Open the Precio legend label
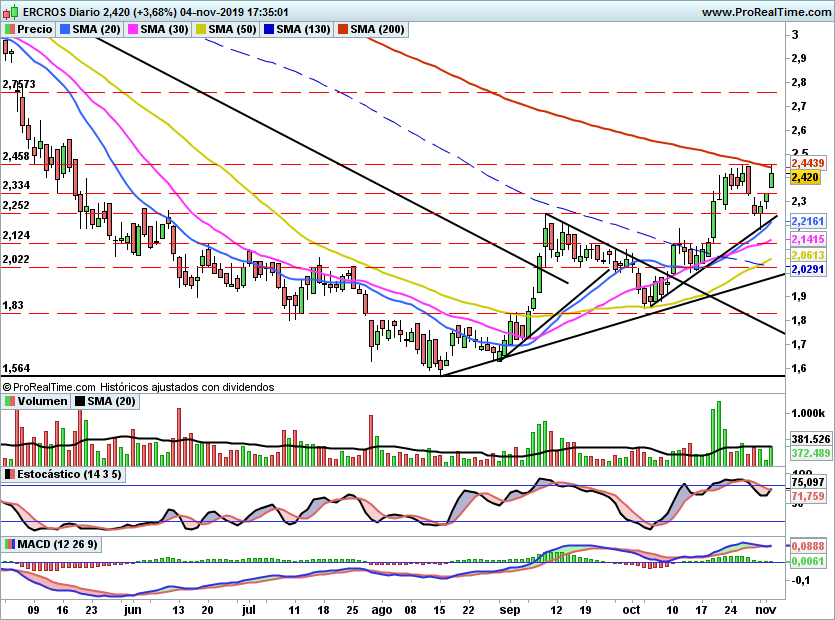Image resolution: width=835 pixels, height=620 pixels. coord(35,29)
